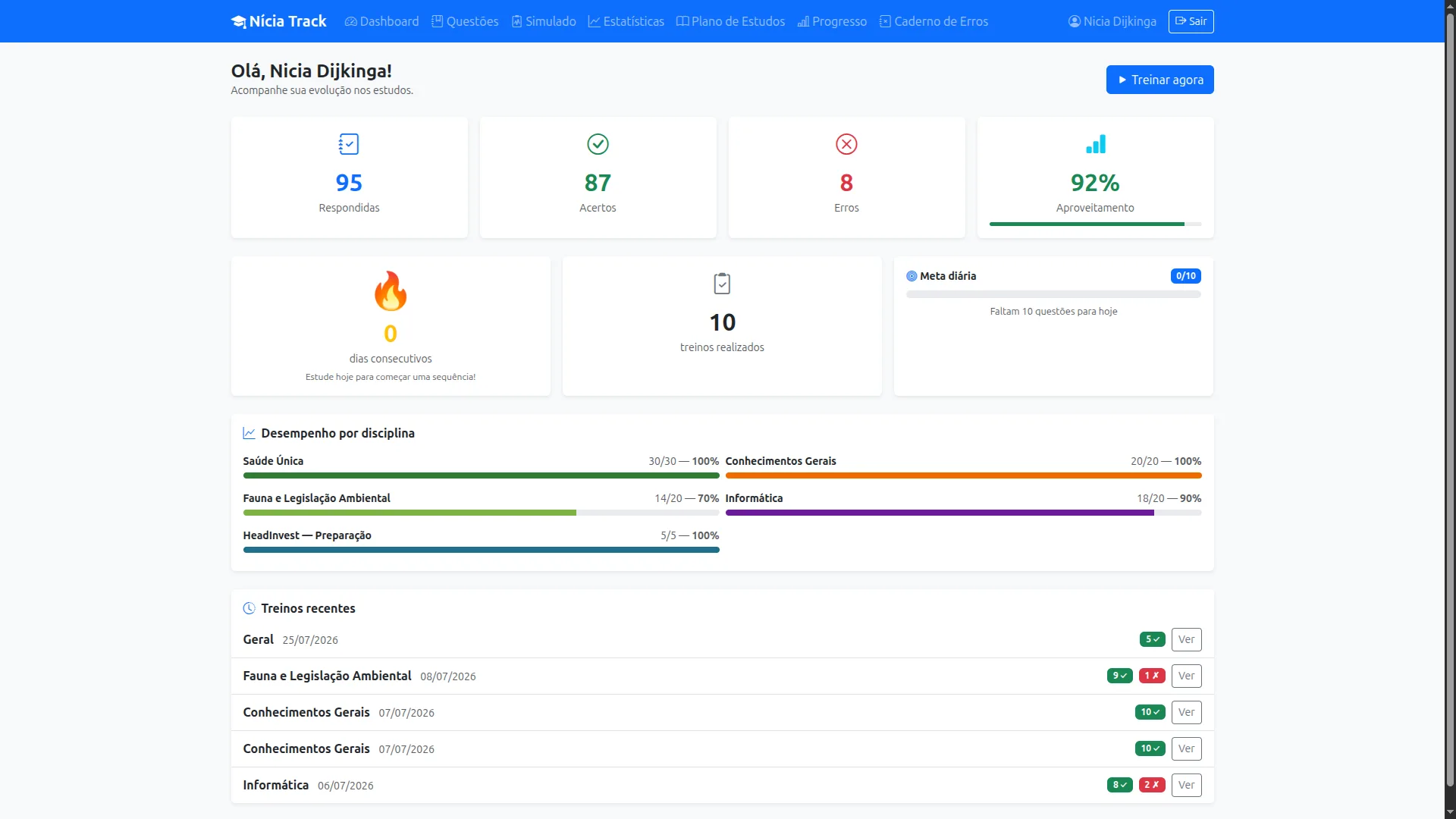Viewport: 1456px width, 819px height.
Task: Click the Aproveitamento bar chart icon
Action: [1095, 144]
